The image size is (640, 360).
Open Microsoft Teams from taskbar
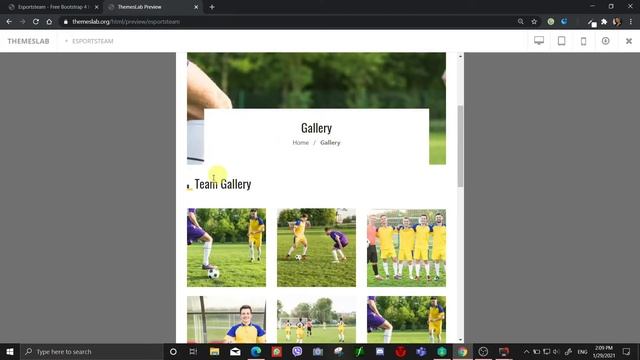(x=421, y=351)
